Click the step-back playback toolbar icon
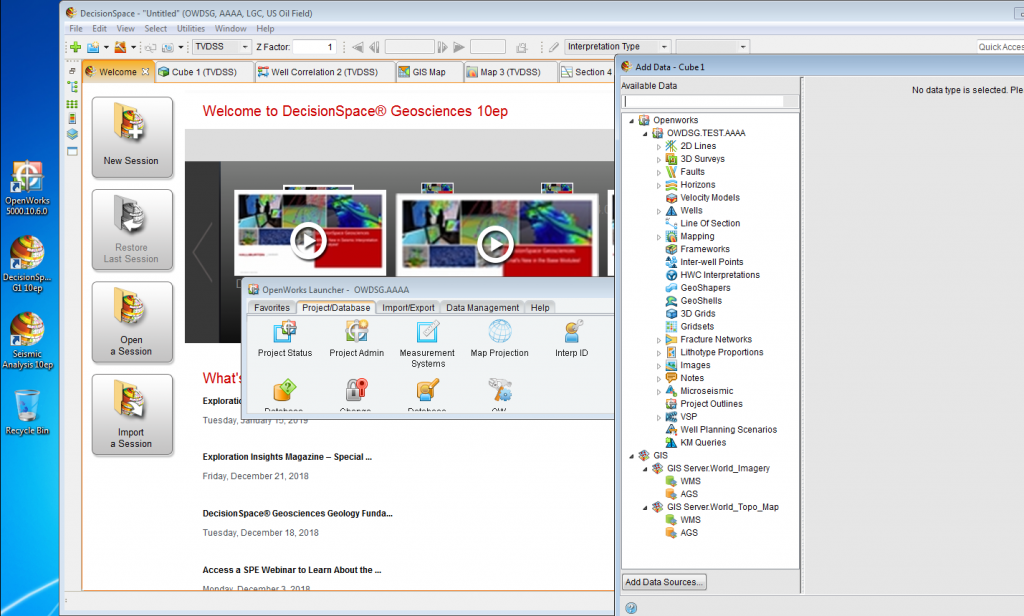The height and width of the screenshot is (616, 1024). click(x=374, y=47)
